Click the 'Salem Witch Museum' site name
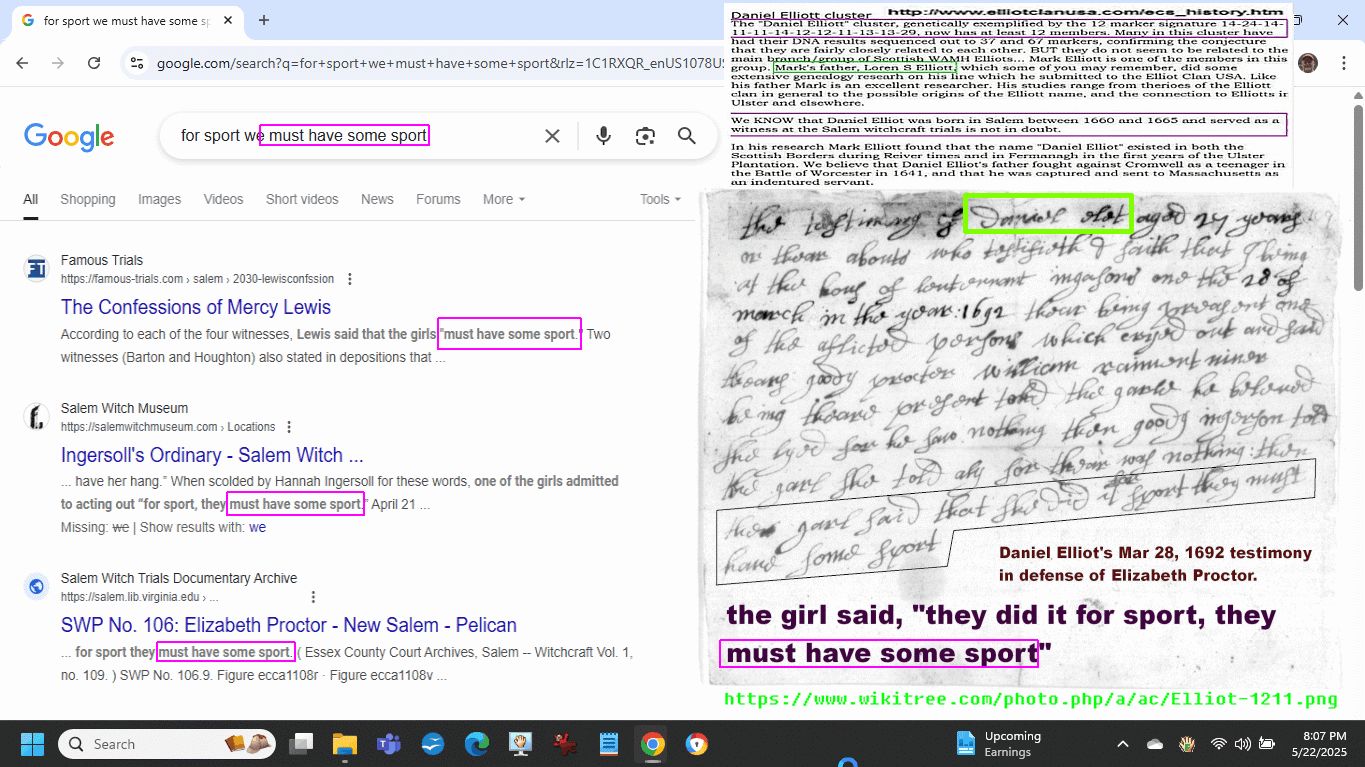The height and width of the screenshot is (767, 1365). tap(124, 408)
